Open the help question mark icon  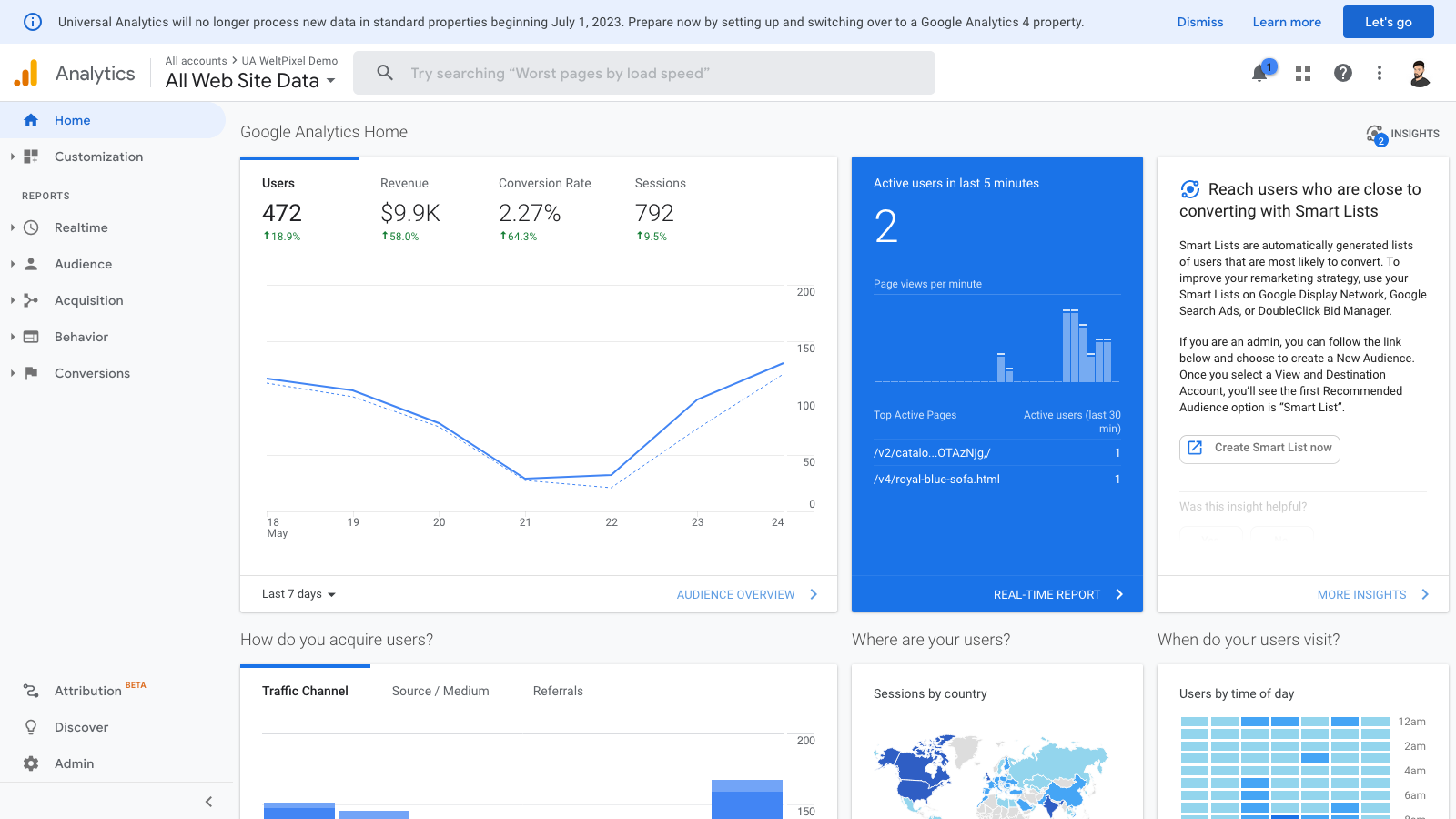[1343, 73]
